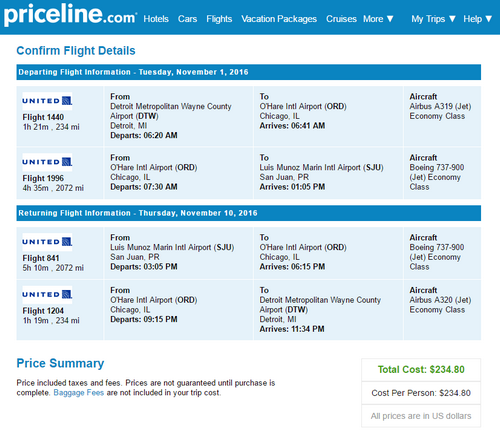Screen dimensions: 500x433
Task: Select Vacation Packages in the header
Action: pos(279,19)
